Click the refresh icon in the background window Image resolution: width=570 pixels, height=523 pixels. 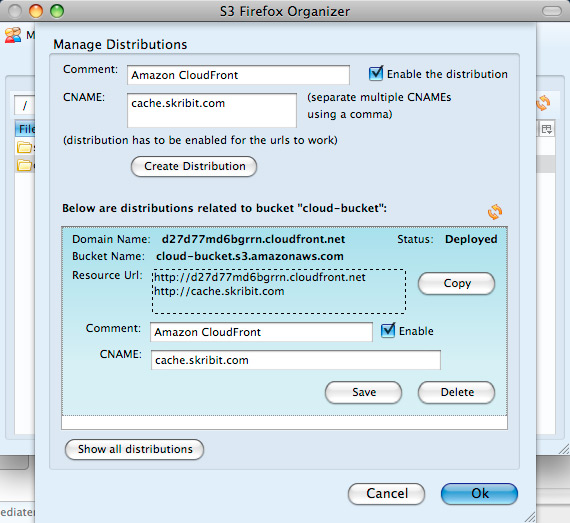click(543, 103)
